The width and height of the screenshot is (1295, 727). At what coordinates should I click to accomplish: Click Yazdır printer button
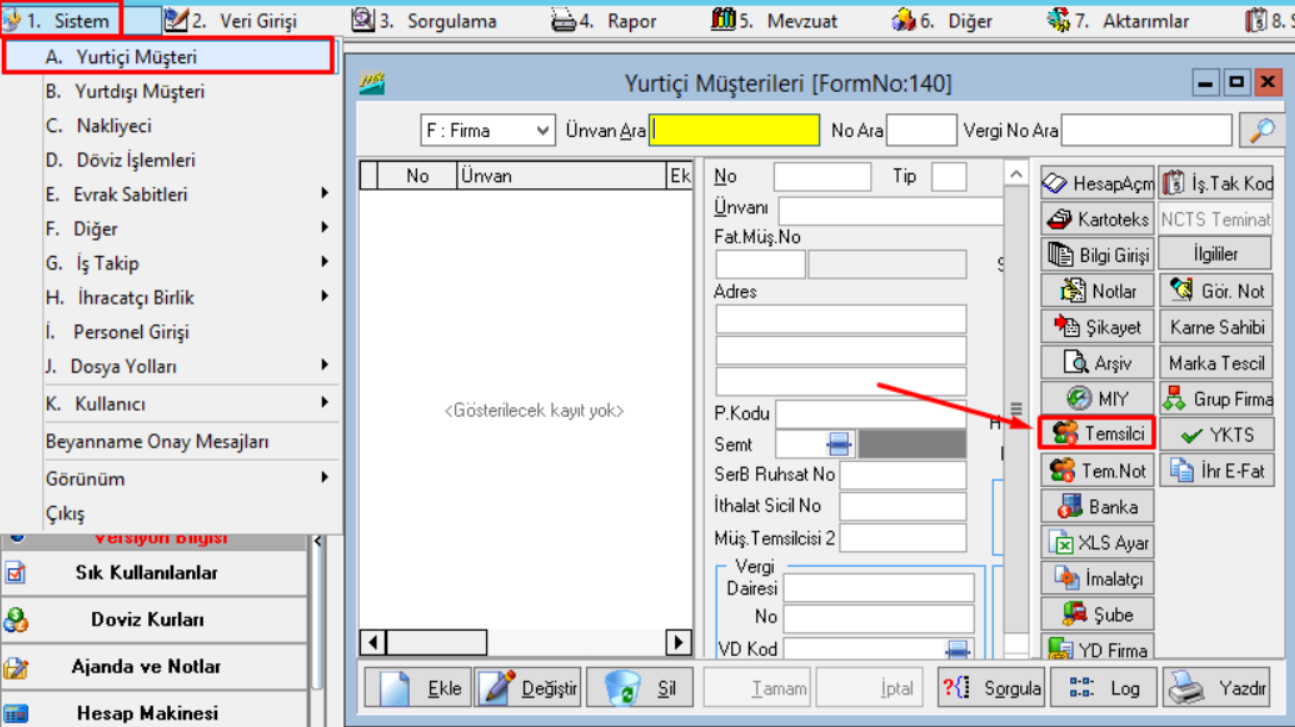tap(1216, 688)
